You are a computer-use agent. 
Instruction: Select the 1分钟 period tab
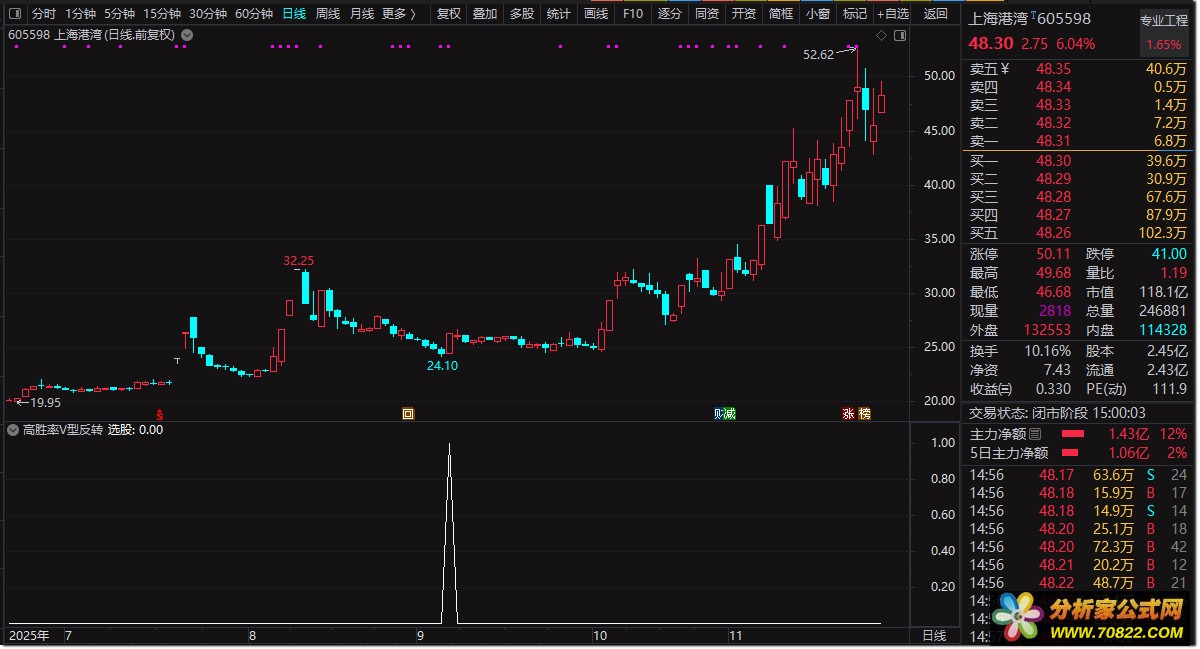[80, 14]
